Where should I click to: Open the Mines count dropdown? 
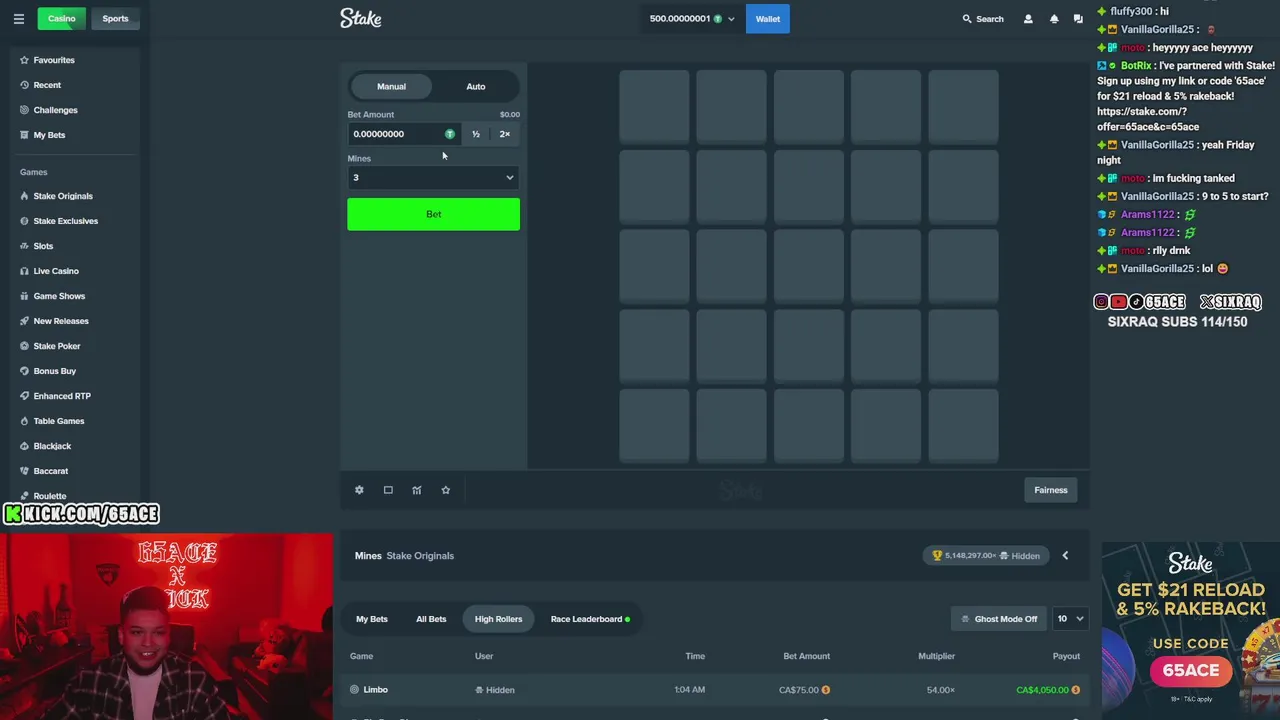pyautogui.click(x=433, y=178)
